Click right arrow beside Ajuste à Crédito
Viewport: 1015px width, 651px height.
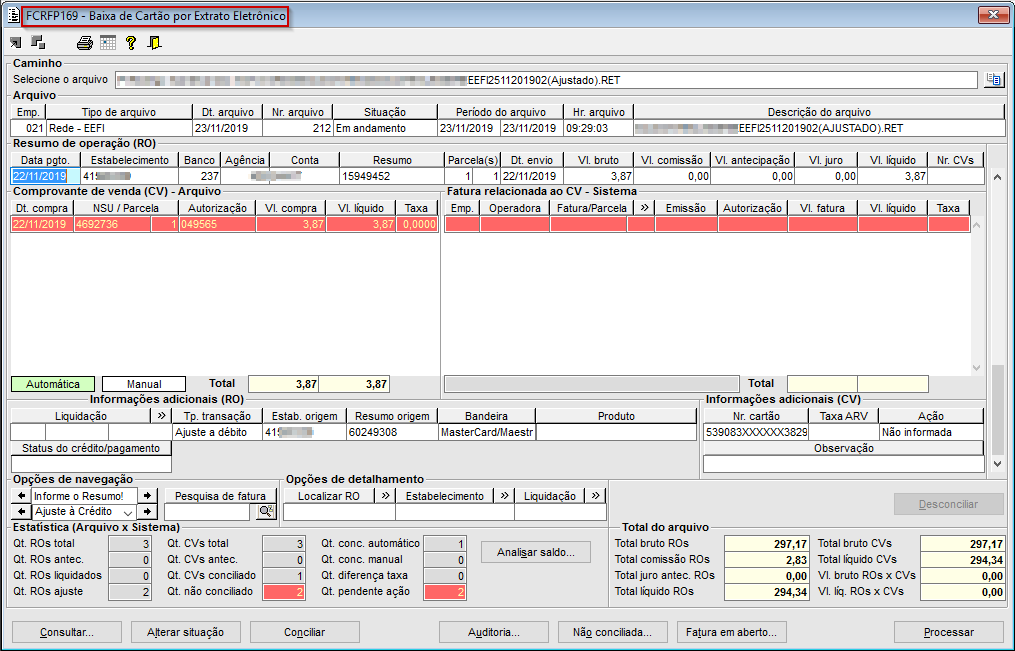(148, 511)
